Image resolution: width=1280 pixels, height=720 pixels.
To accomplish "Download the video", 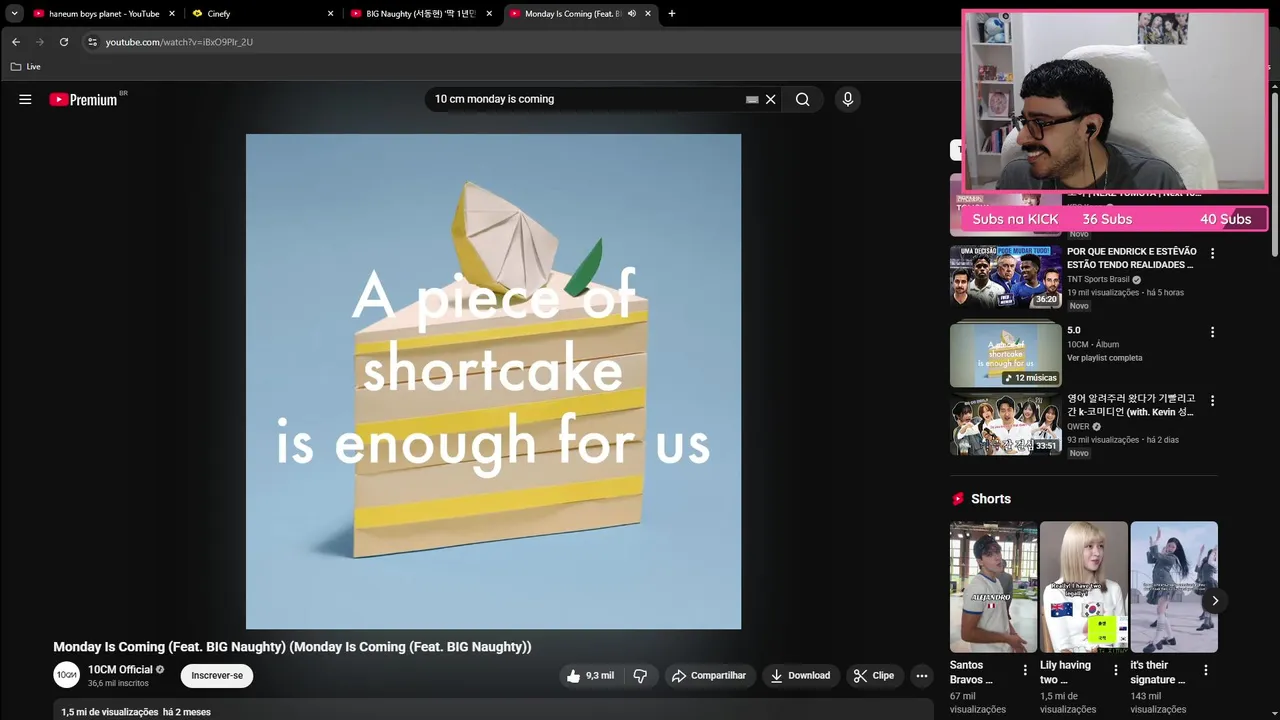I will [800, 676].
